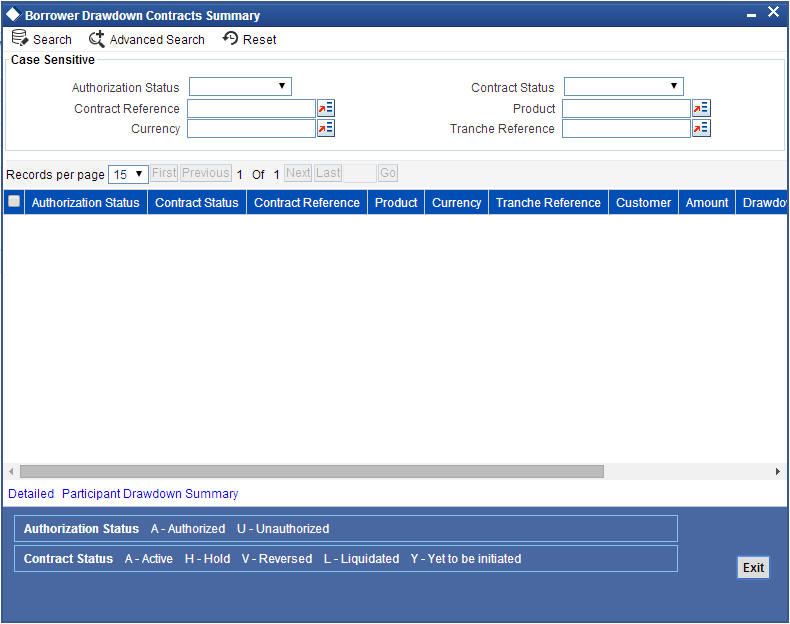This screenshot has width=790, height=624.
Task: Click the Exit button
Action: pyautogui.click(x=753, y=568)
